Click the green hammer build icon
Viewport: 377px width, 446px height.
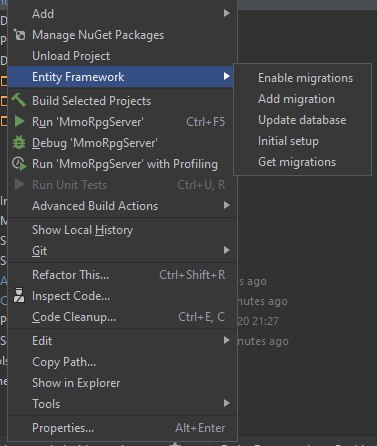19,100
